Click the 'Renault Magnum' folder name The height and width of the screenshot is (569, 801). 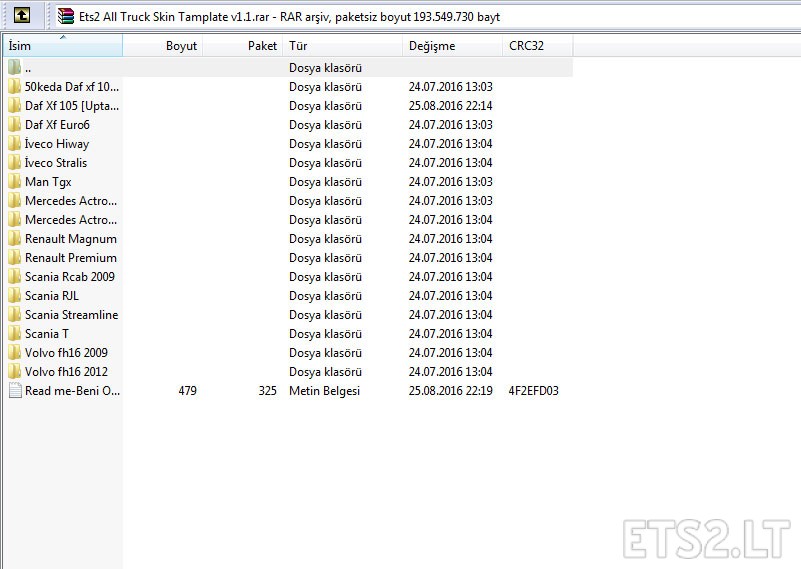pyautogui.click(x=71, y=239)
